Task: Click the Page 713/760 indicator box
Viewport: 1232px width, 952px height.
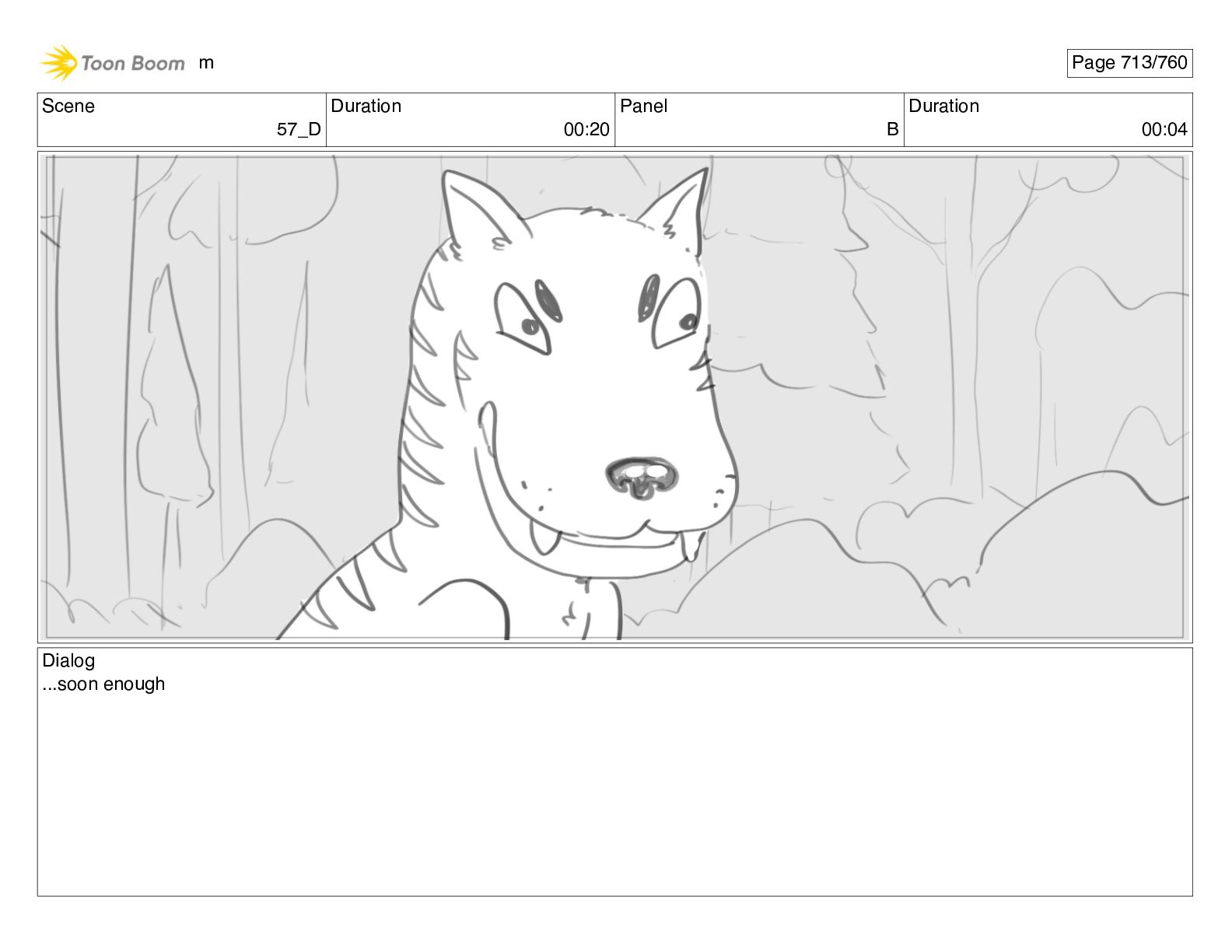Action: [x=1129, y=63]
